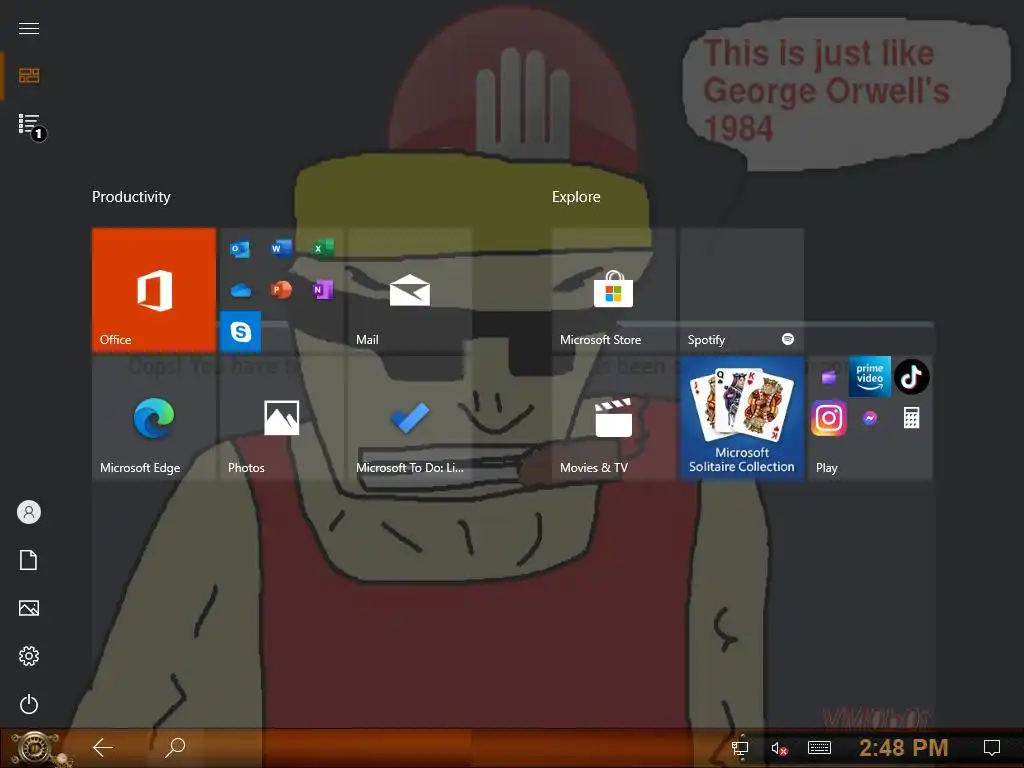This screenshot has width=1024, height=768.
Task: Open Pictures from the sidebar
Action: pos(29,608)
